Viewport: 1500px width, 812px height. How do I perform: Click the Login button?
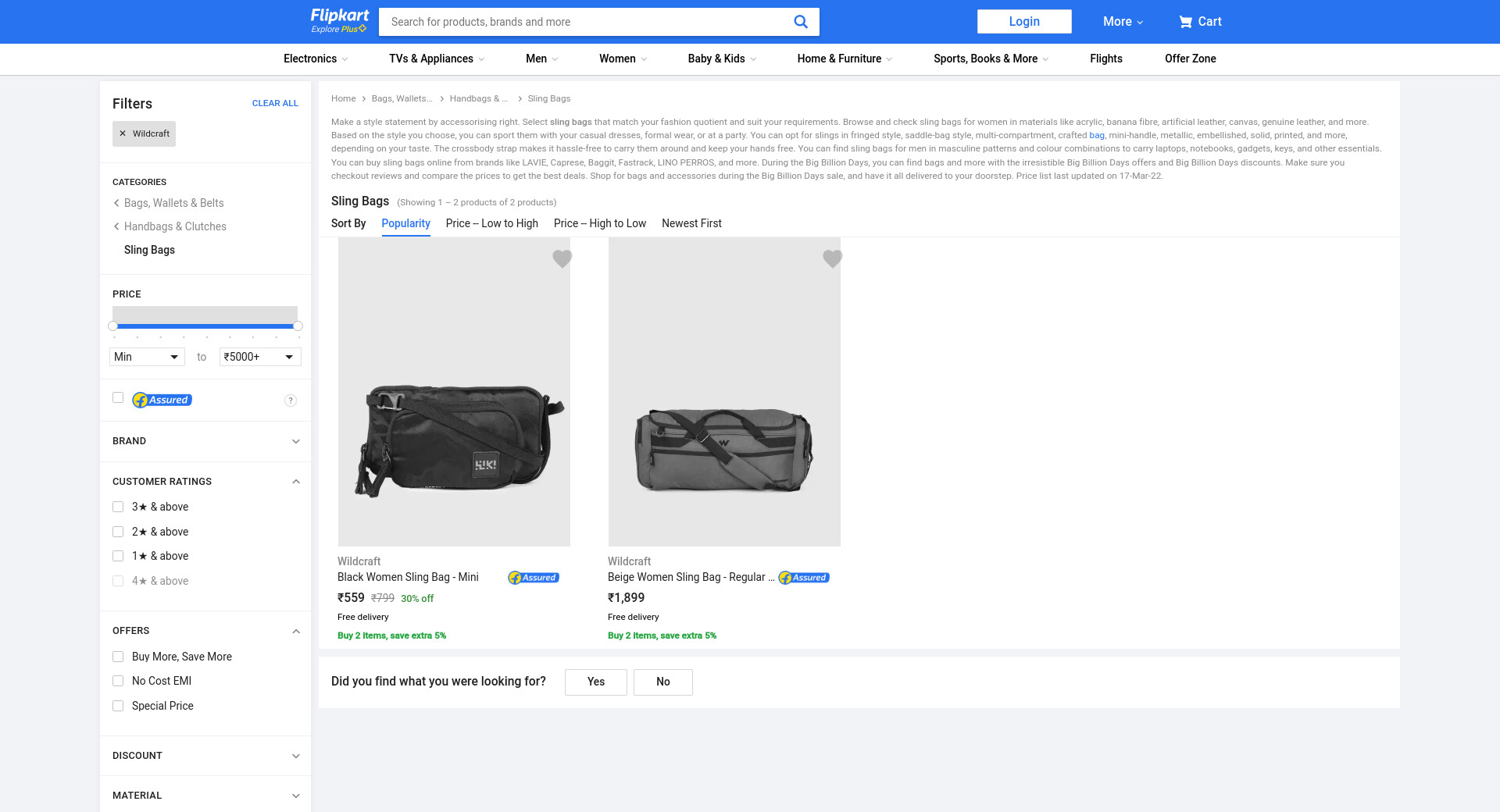click(x=1023, y=22)
